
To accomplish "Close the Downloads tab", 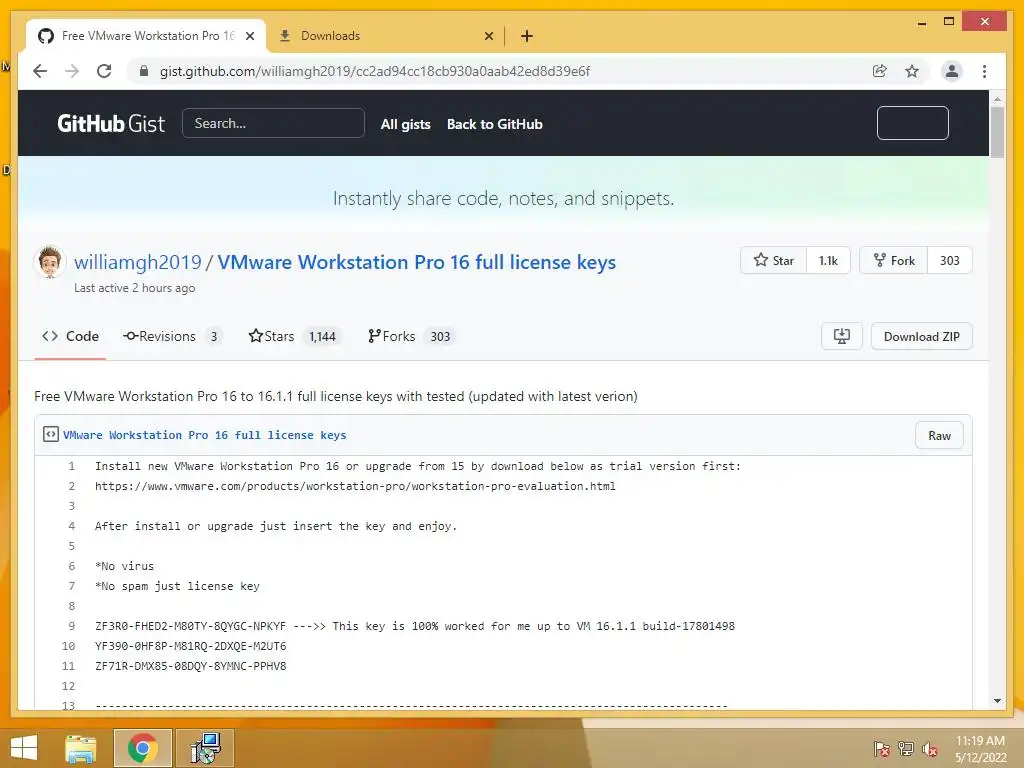I will tap(488, 36).
